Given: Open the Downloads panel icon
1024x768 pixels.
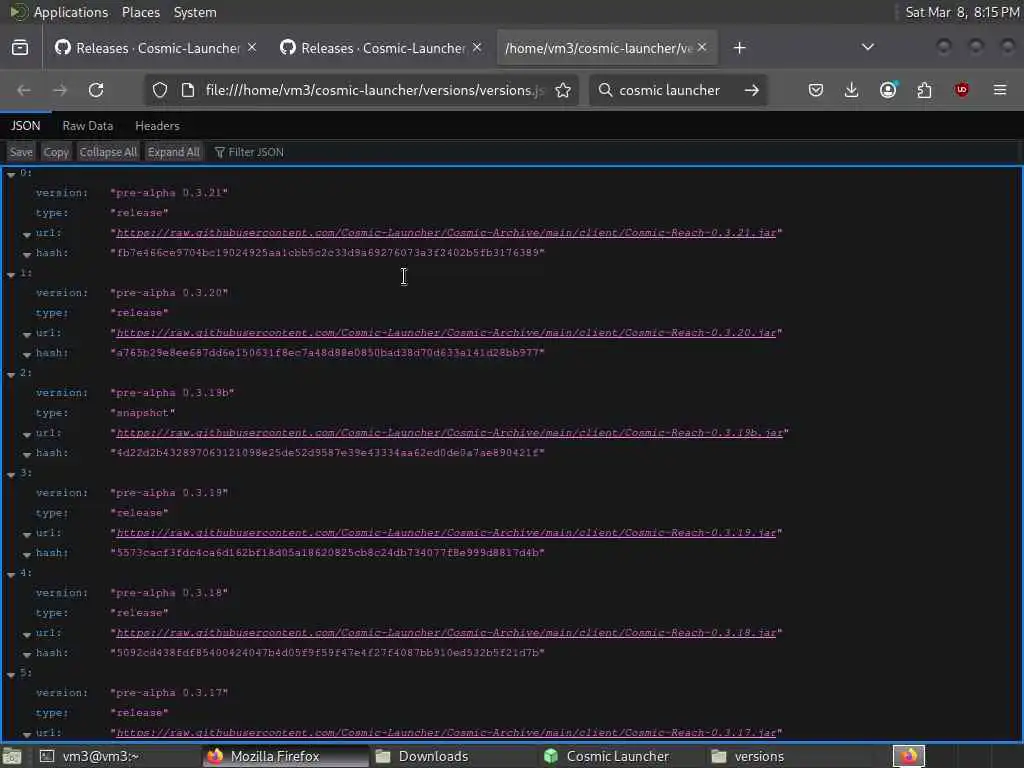Looking at the screenshot, I should [852, 90].
